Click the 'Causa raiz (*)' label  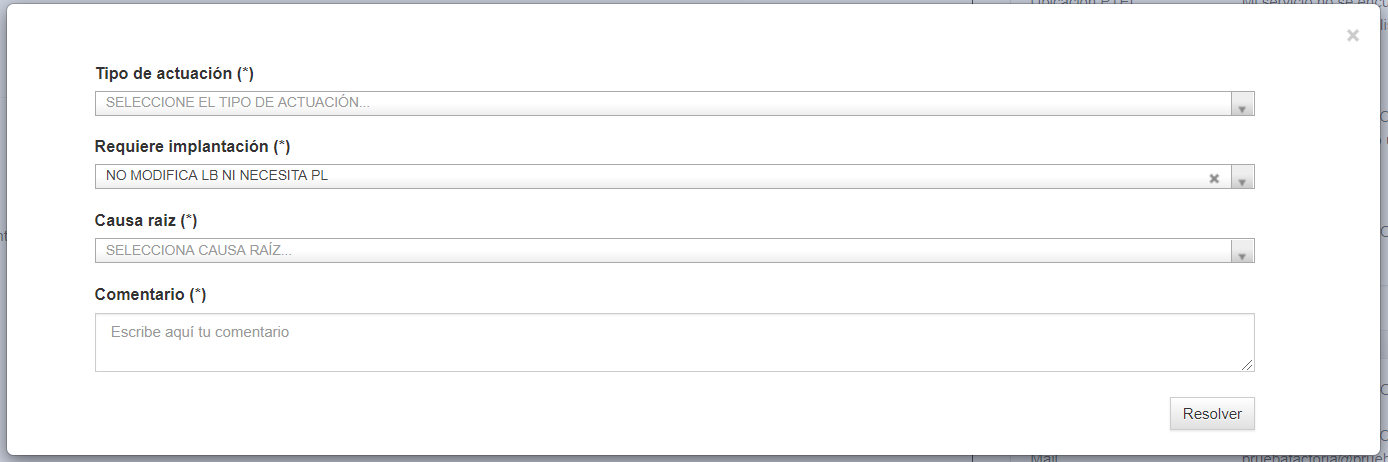pos(146,220)
